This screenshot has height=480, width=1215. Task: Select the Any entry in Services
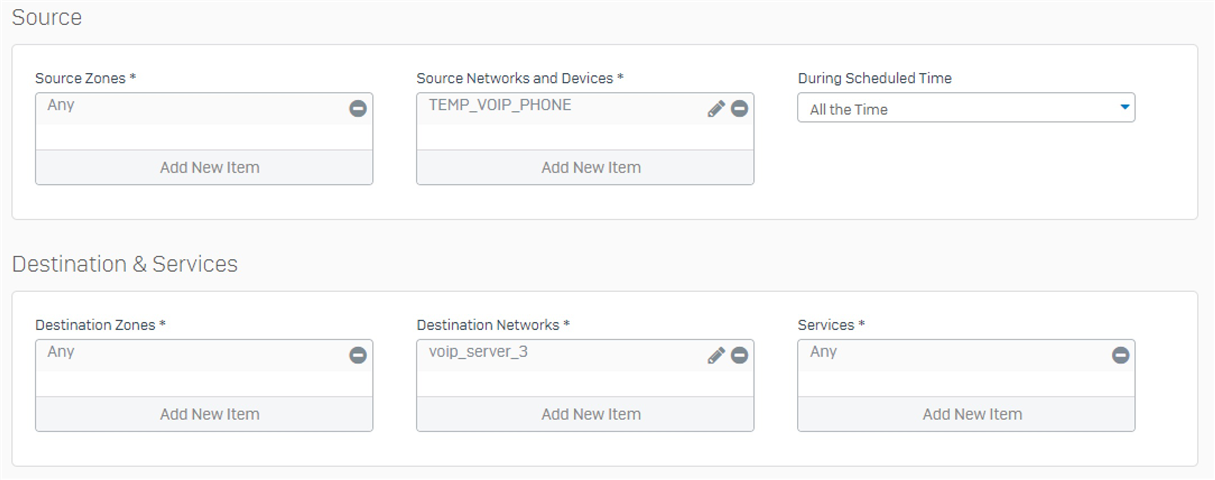953,356
